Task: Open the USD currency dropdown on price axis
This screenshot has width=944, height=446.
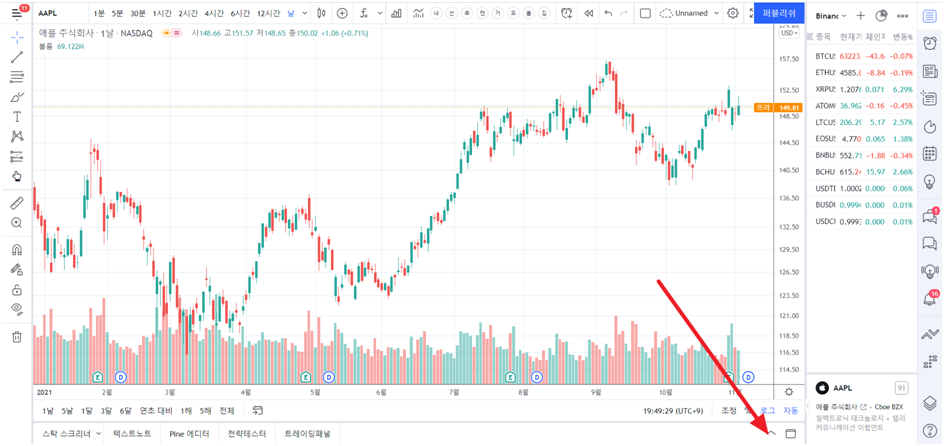Action: (x=789, y=34)
